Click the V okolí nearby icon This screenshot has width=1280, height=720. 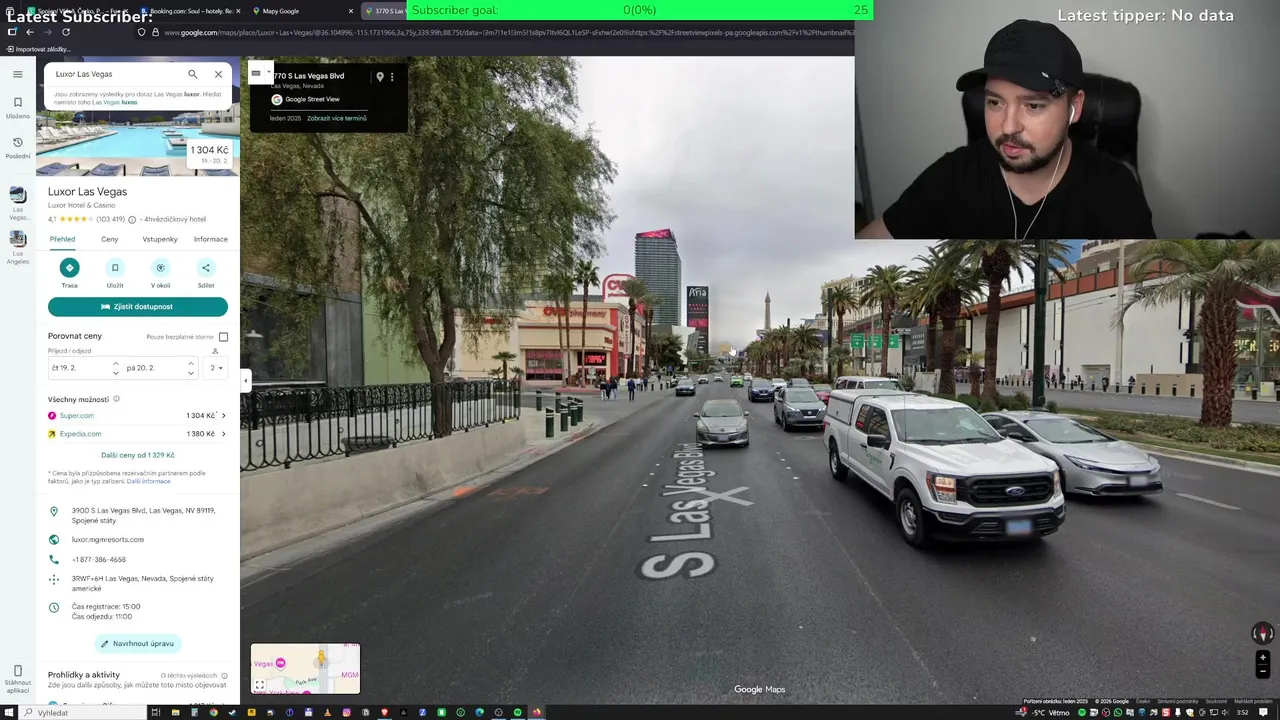point(160,268)
